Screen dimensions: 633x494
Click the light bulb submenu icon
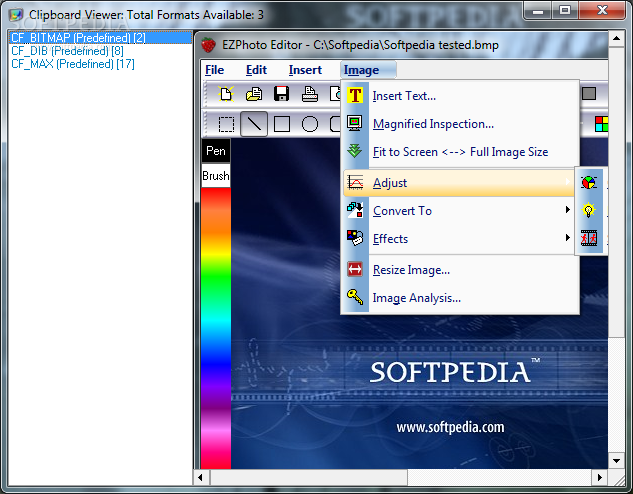[589, 210]
